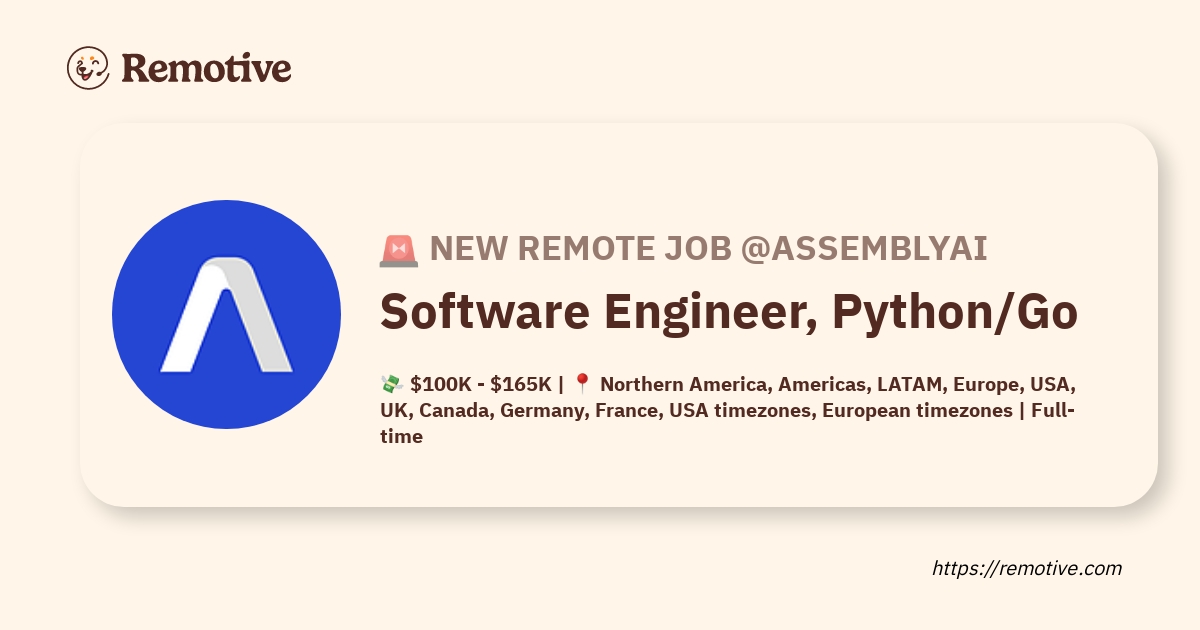Select the "Germany" location text
The width and height of the screenshot is (1200, 630).
coord(545,411)
